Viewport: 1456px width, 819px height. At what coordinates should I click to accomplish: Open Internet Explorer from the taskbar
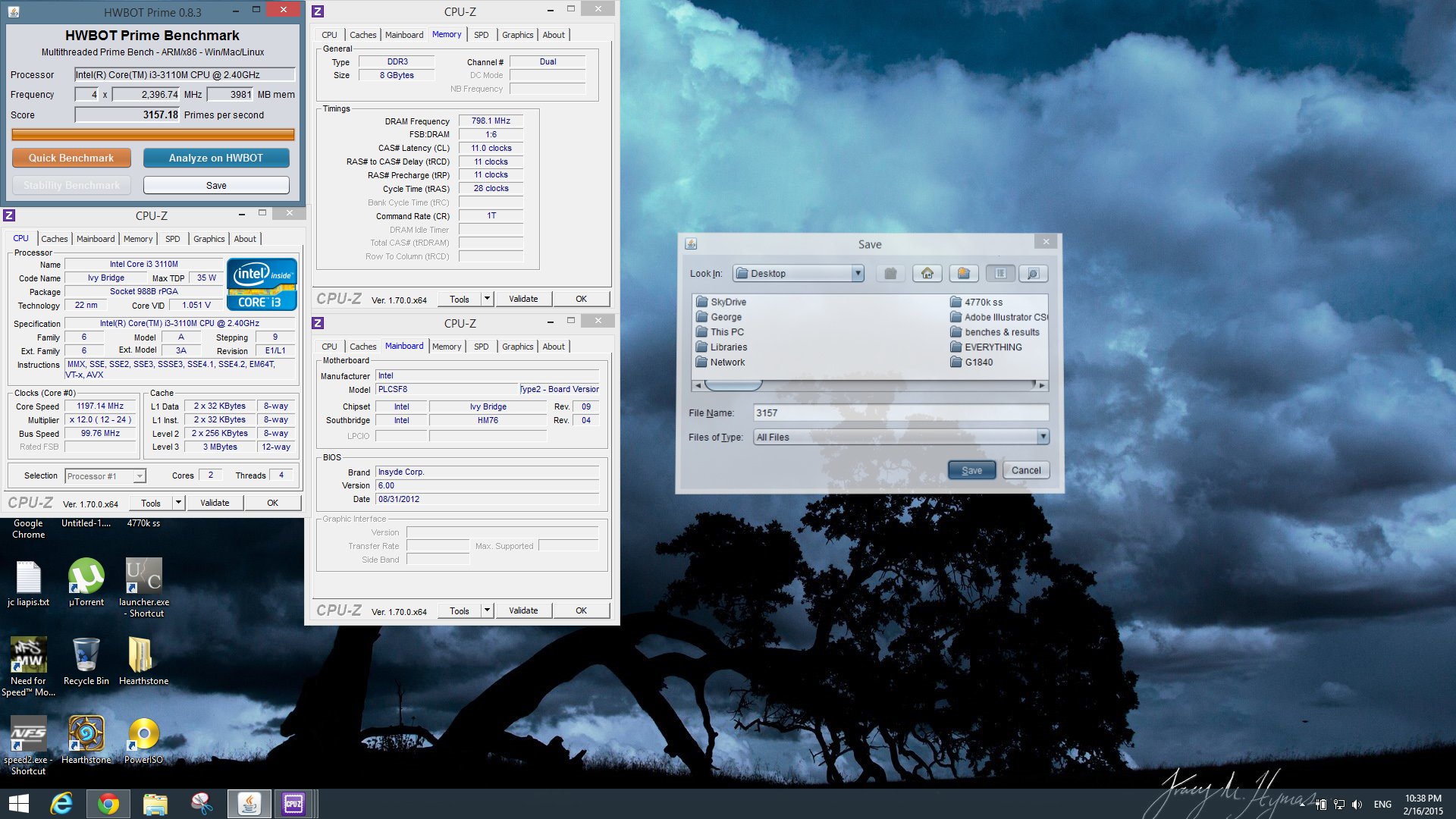(x=61, y=804)
